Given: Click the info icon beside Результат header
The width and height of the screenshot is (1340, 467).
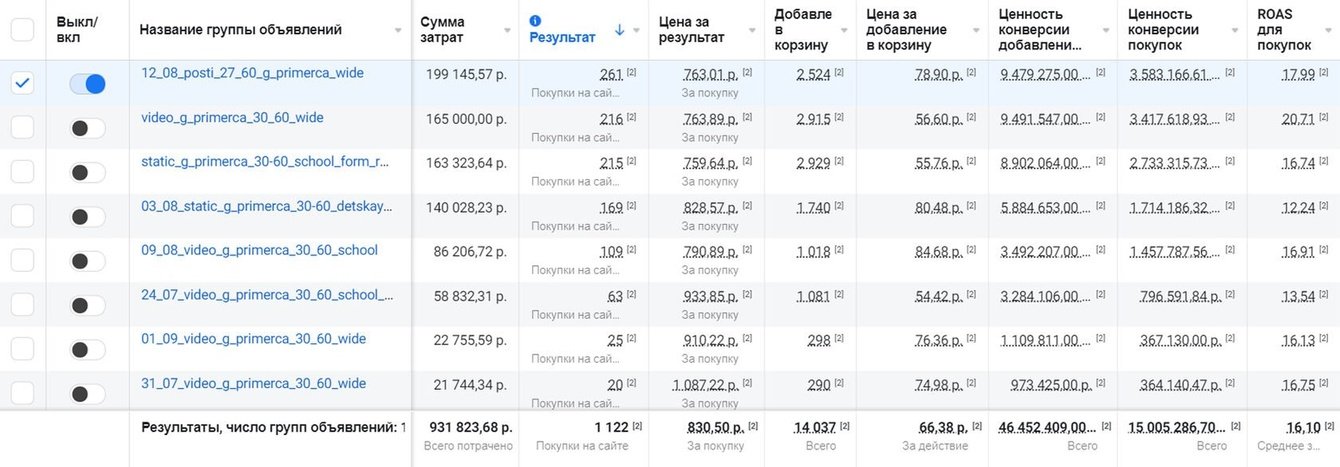Looking at the screenshot, I should 535,20.
